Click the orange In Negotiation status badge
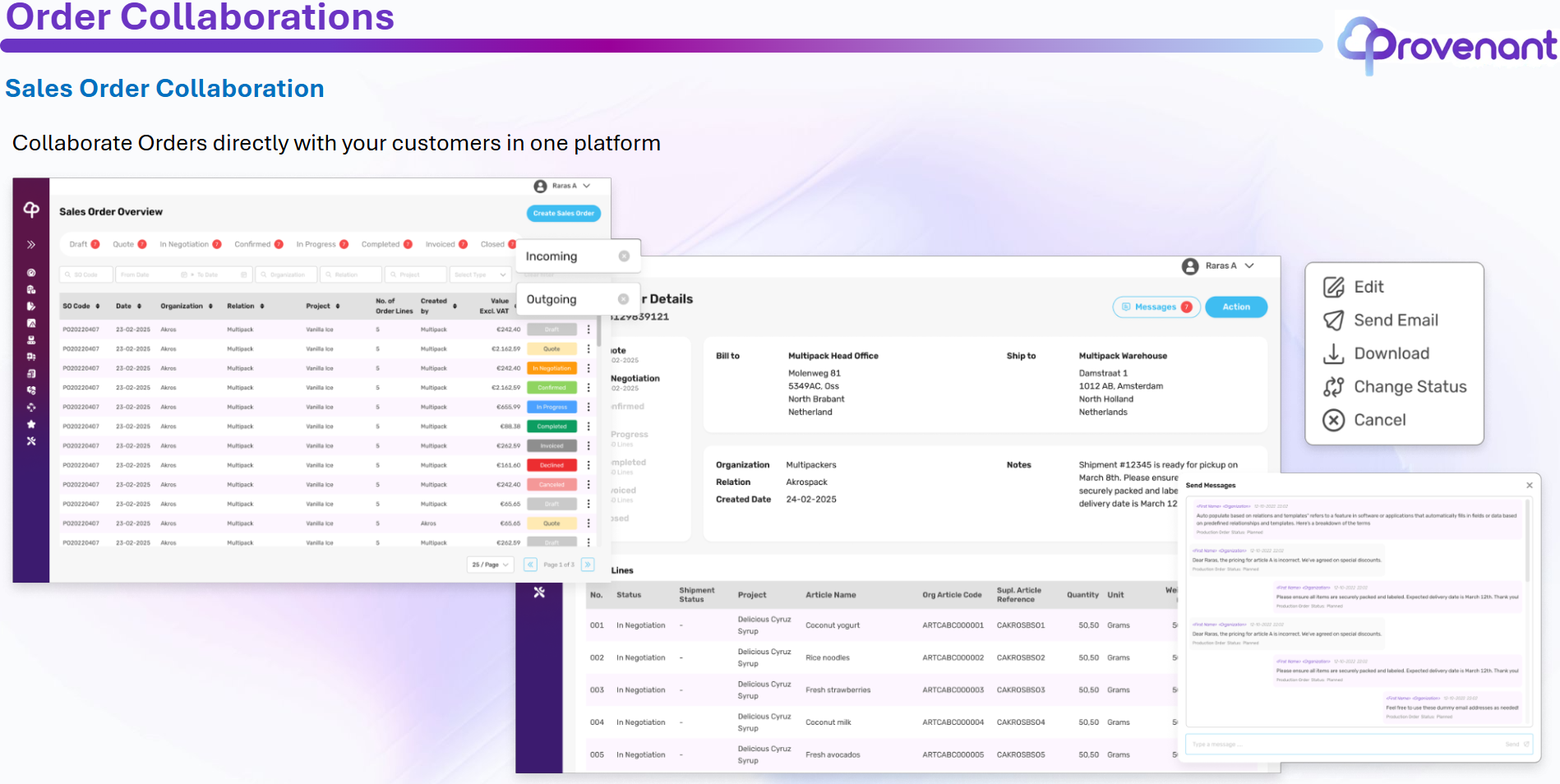This screenshot has height=784, width=1560. 552,368
